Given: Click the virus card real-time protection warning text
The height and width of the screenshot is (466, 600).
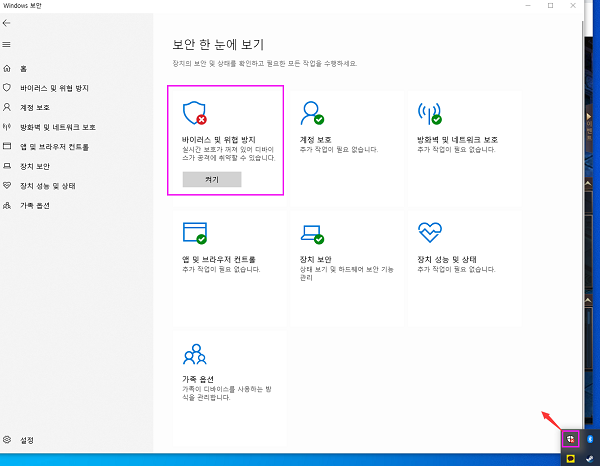Looking at the screenshot, I should [x=229, y=153].
